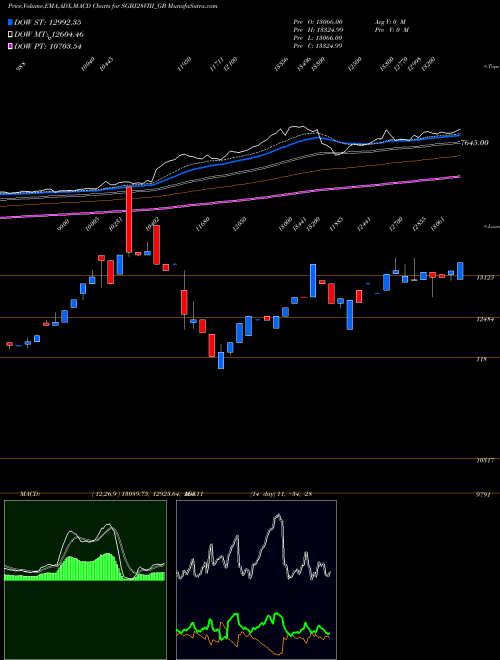
Task: Click the Pre O: 13066.00 value
Action: point(318,22)
